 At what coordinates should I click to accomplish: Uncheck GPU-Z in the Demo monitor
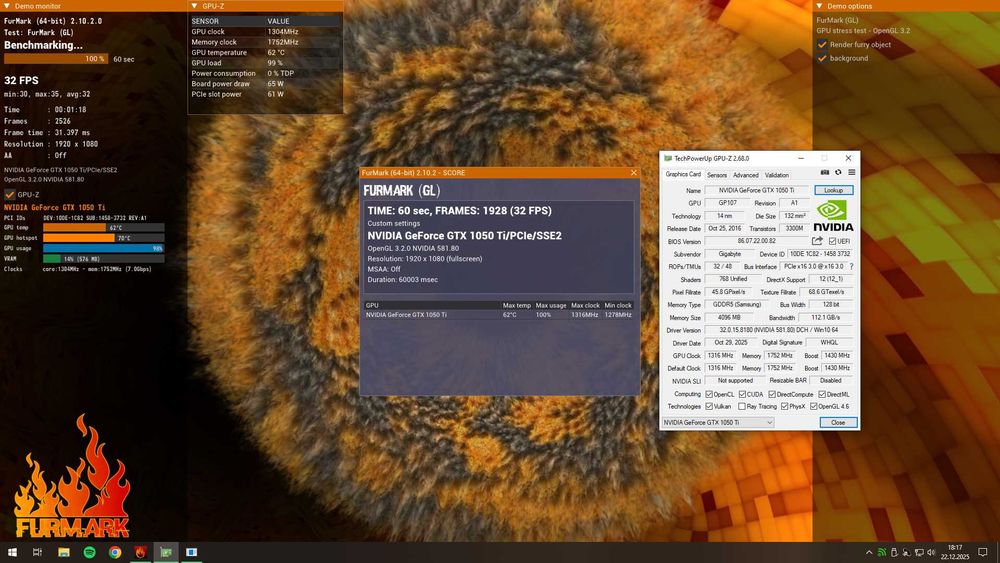(x=10, y=194)
